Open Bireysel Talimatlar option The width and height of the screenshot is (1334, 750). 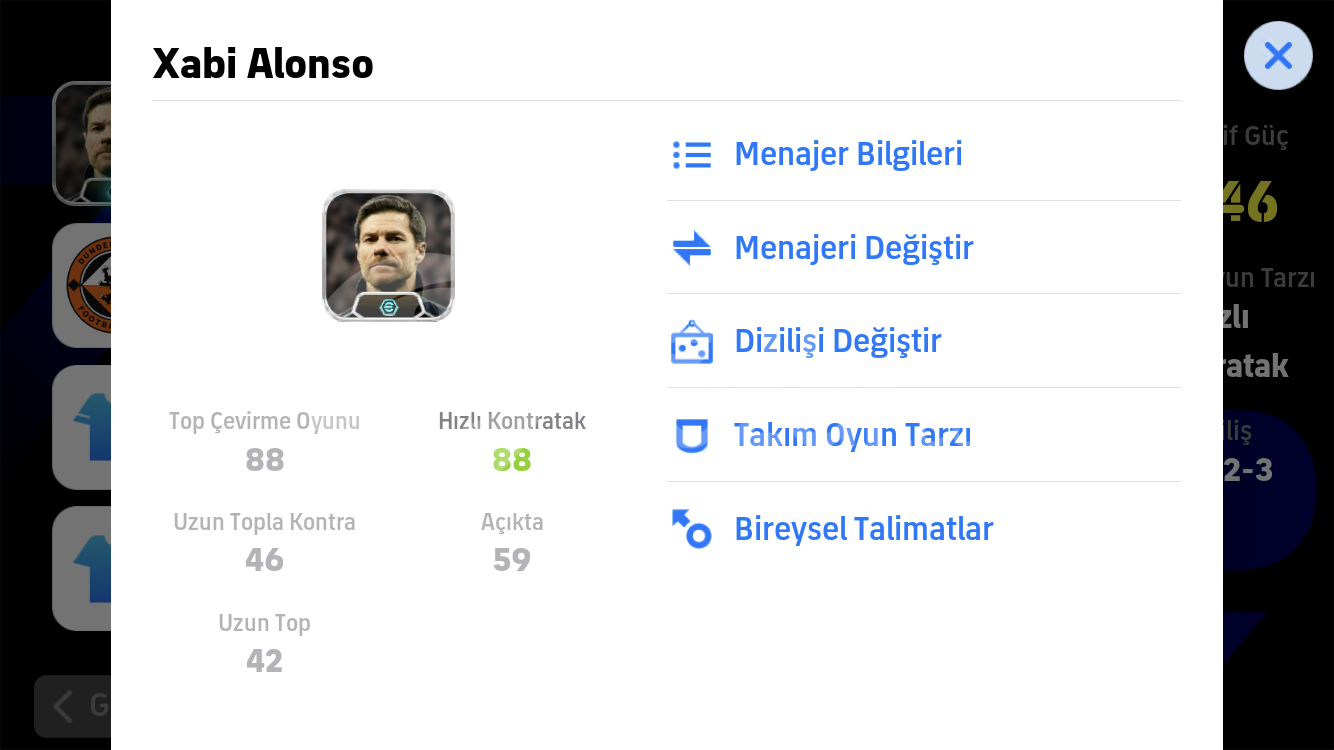coord(924,528)
